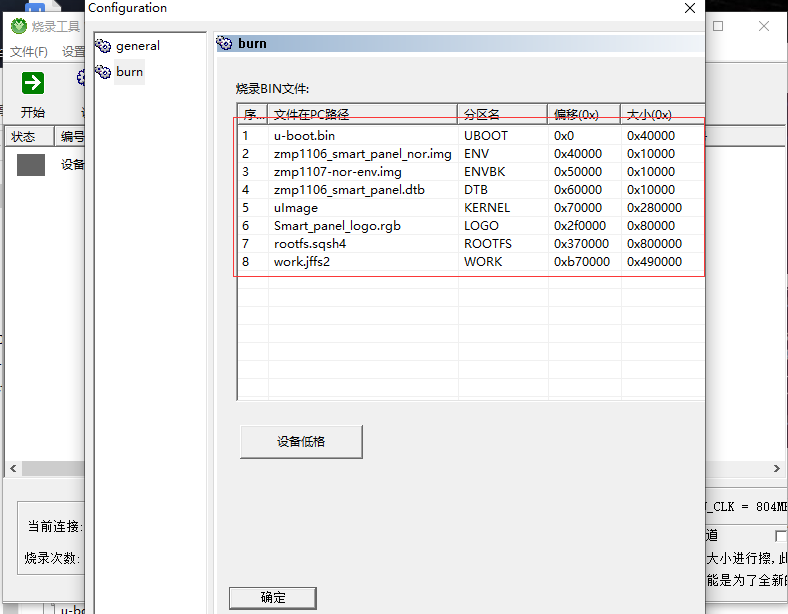Click the right arrow of horizontal scrollbar
The height and width of the screenshot is (614, 788).
pyautogui.click(x=776, y=468)
